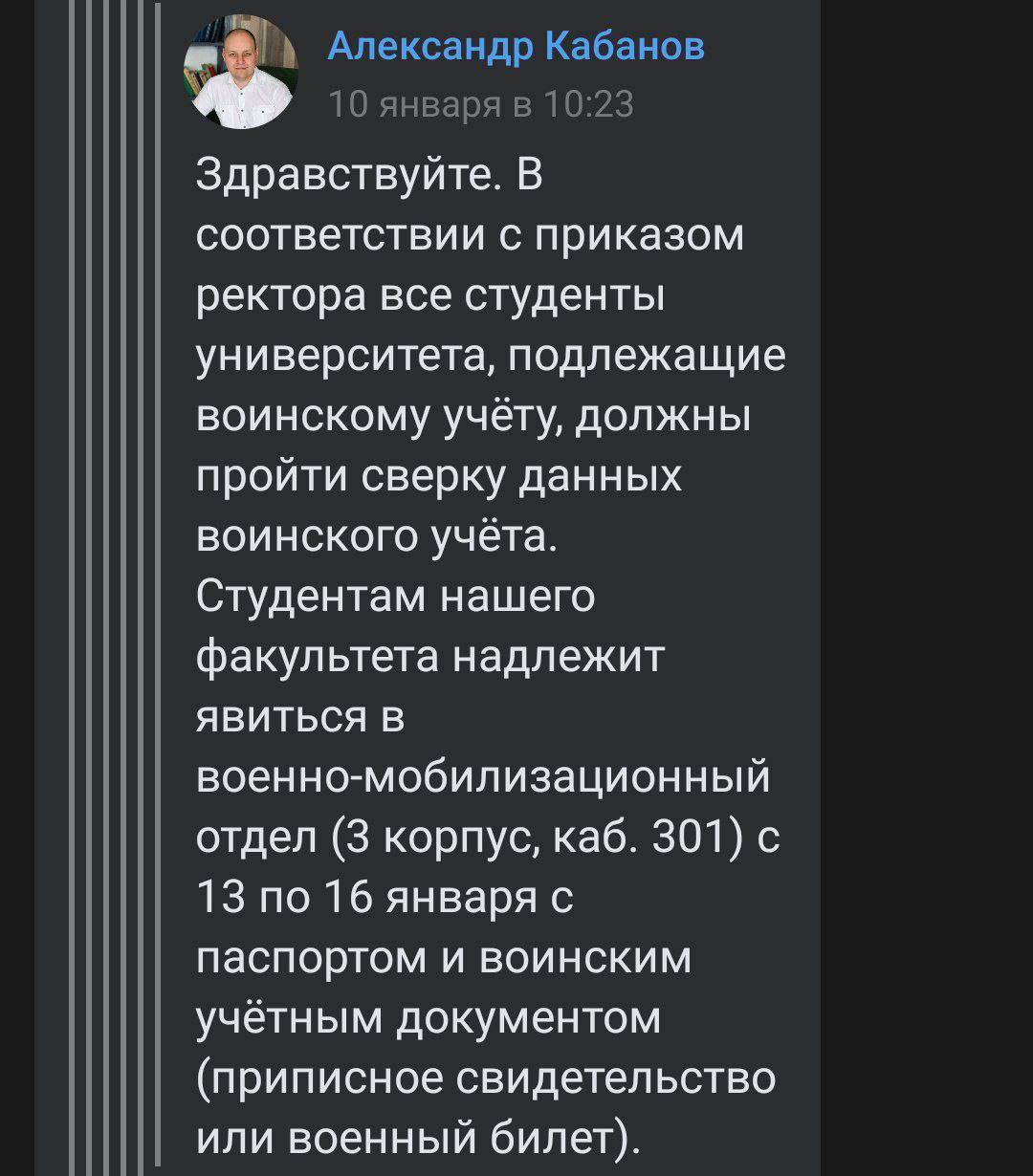Click the text 'факультета надлежит'

point(429,657)
